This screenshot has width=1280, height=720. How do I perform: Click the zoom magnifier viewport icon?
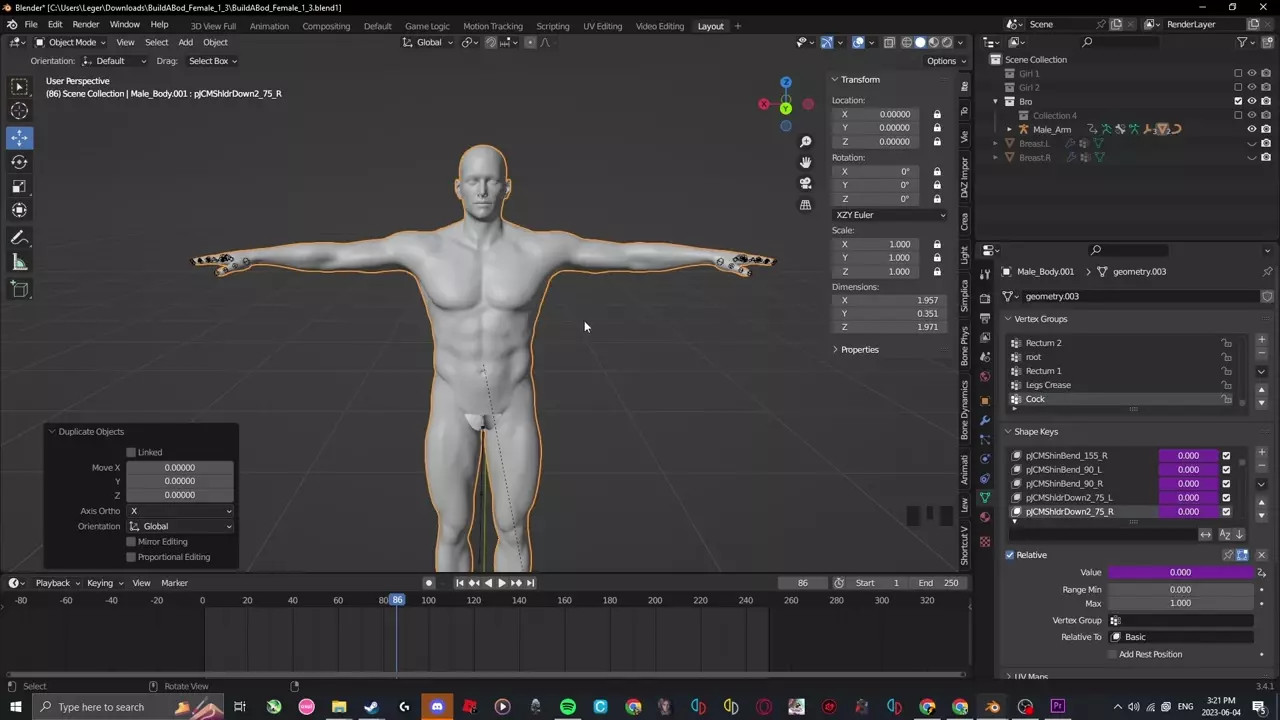(x=805, y=142)
